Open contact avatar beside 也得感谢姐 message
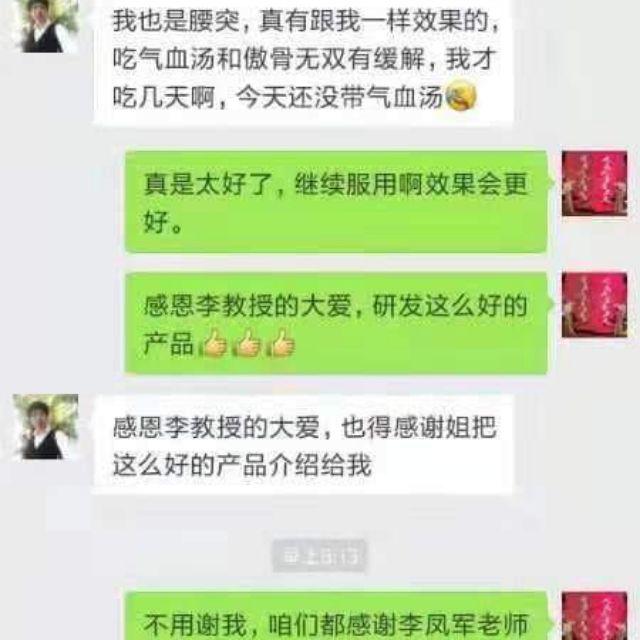This screenshot has width=640, height=640. [x=46, y=427]
